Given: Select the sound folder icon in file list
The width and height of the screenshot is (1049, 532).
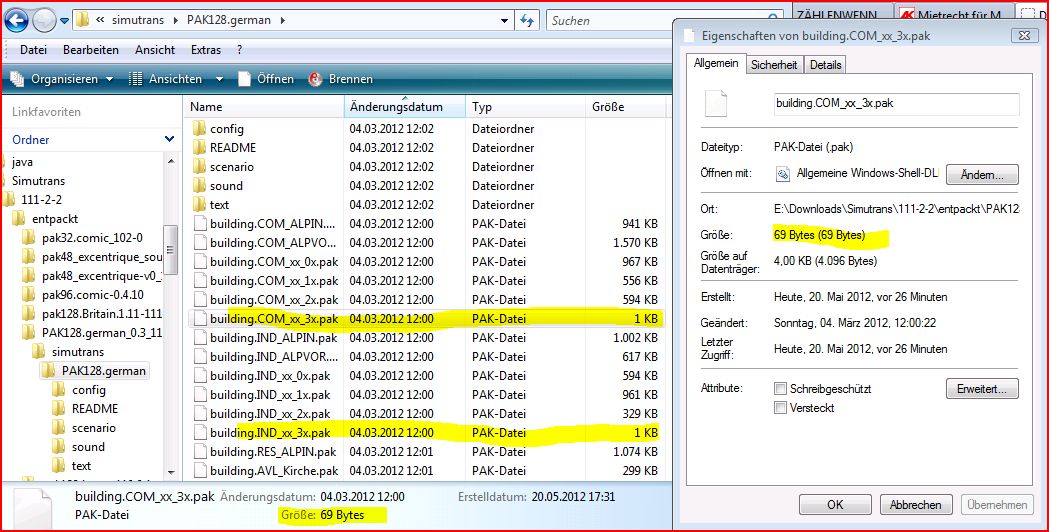Looking at the screenshot, I should click(x=199, y=186).
